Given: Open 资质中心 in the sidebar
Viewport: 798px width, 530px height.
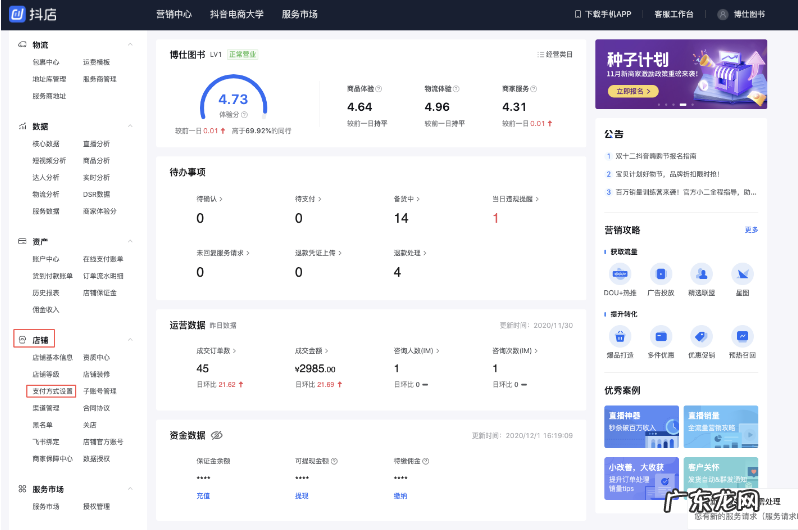Looking at the screenshot, I should coord(96,357).
